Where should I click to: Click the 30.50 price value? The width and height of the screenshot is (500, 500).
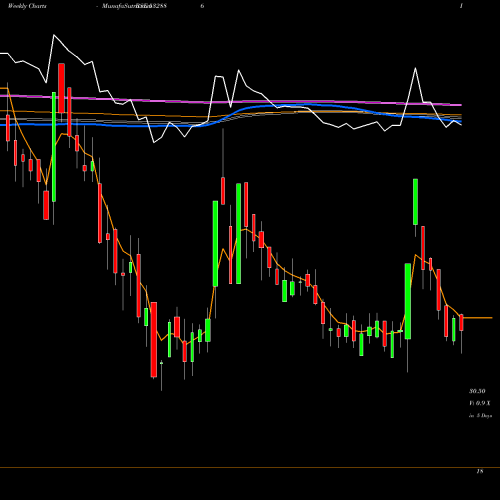[477, 391]
